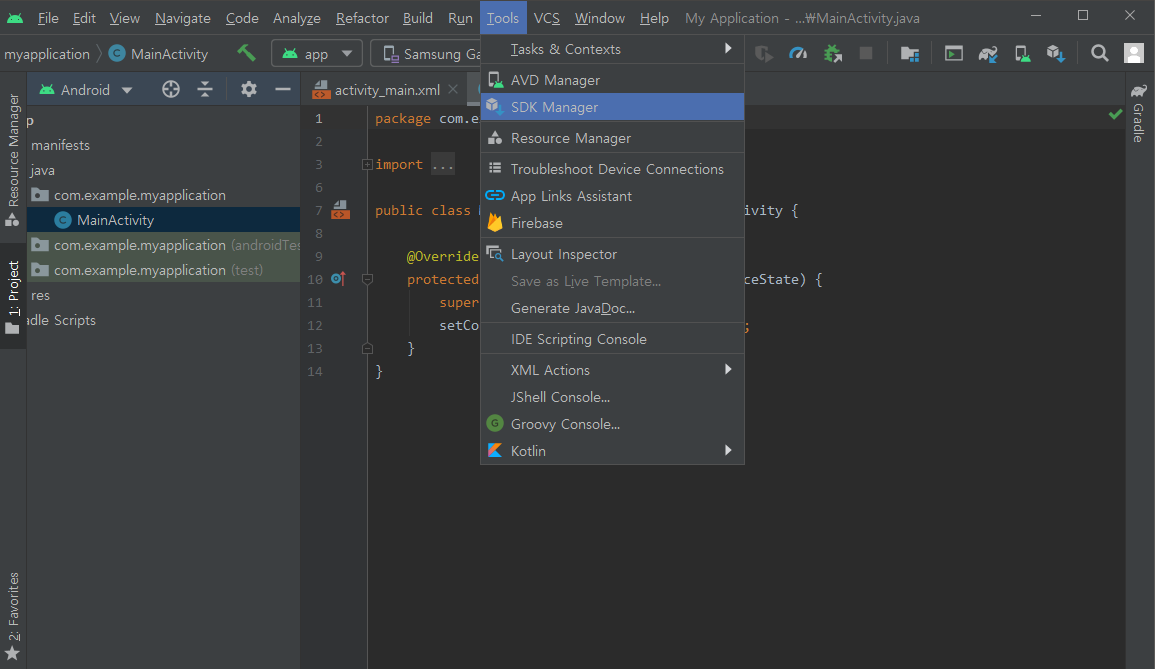Click the Run Anything icon in toolbar
This screenshot has width=1155, height=669.
953,53
